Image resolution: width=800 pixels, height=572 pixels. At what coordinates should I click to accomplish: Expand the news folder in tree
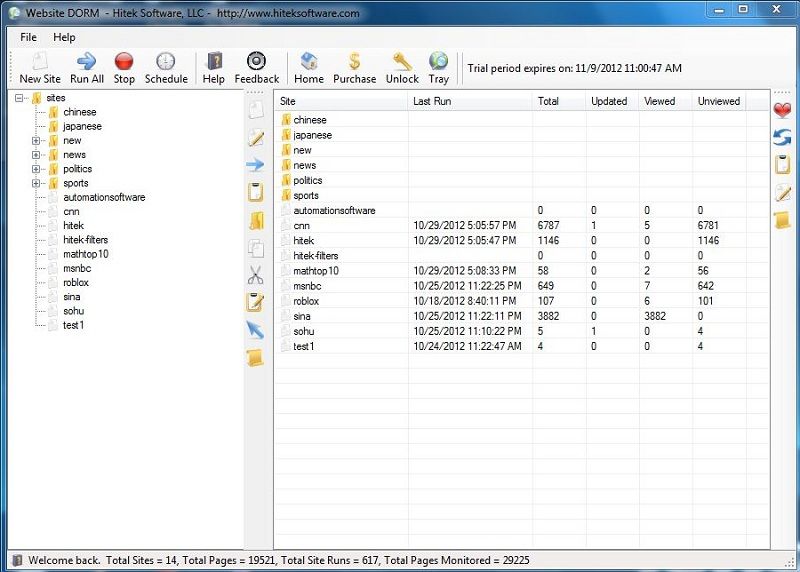pyautogui.click(x=36, y=155)
